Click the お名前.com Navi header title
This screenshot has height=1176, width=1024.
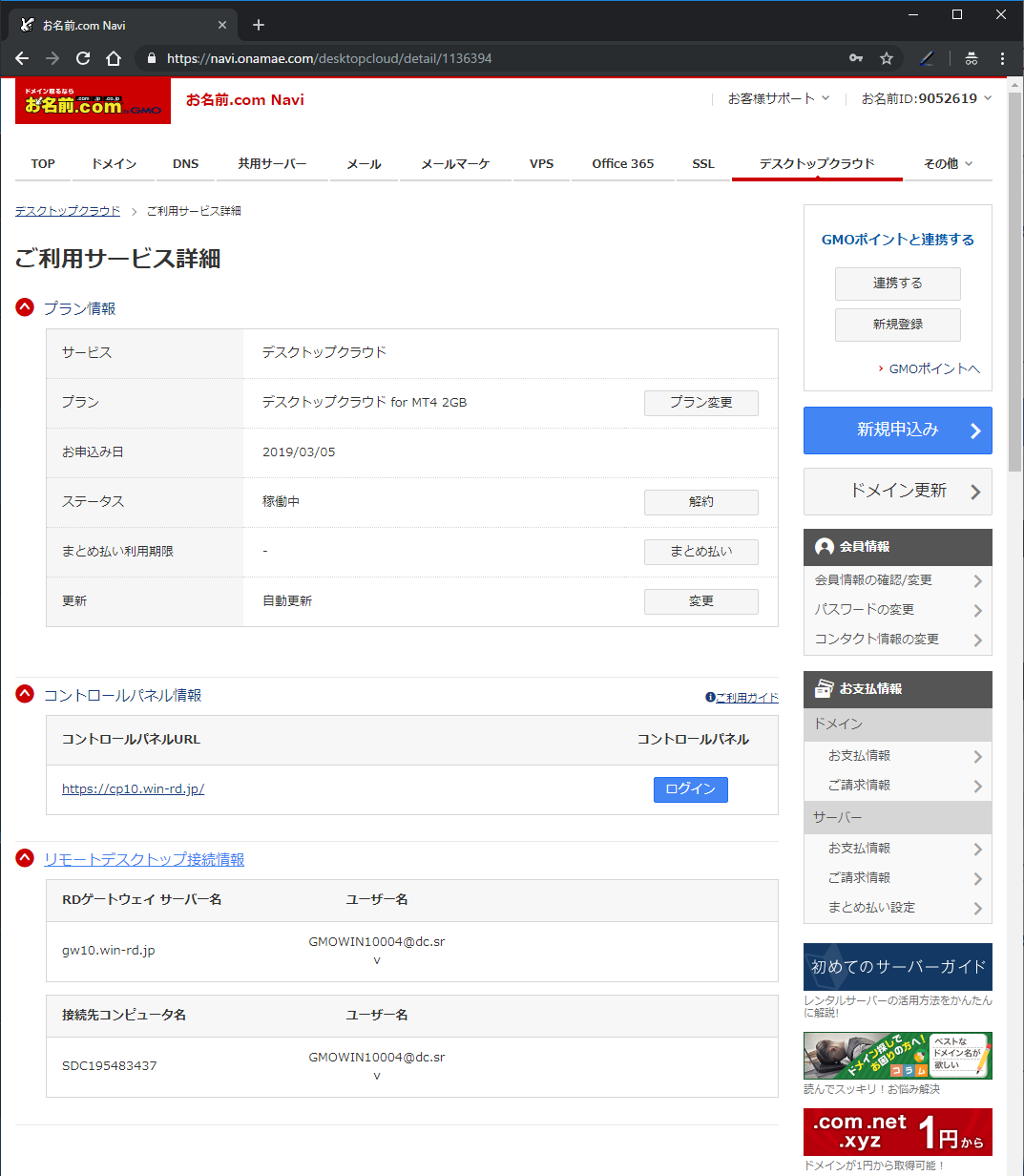pos(245,100)
